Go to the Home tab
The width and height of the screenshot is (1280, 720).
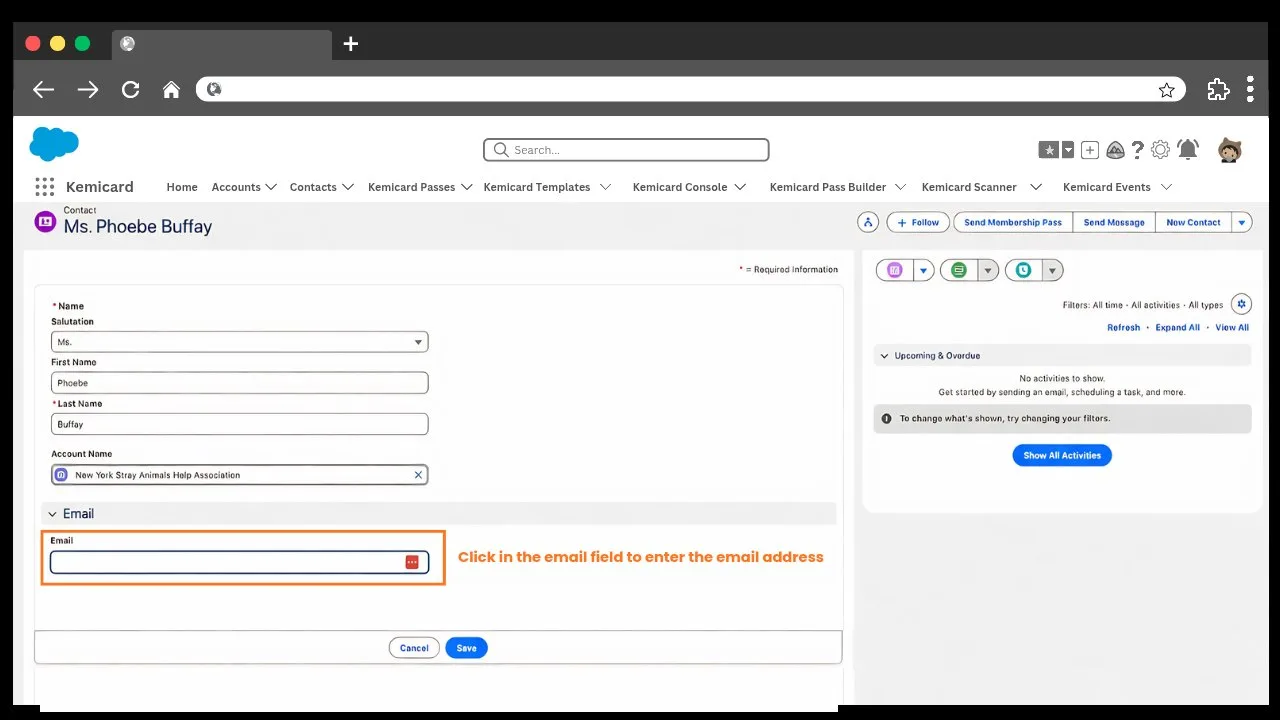pyautogui.click(x=182, y=187)
